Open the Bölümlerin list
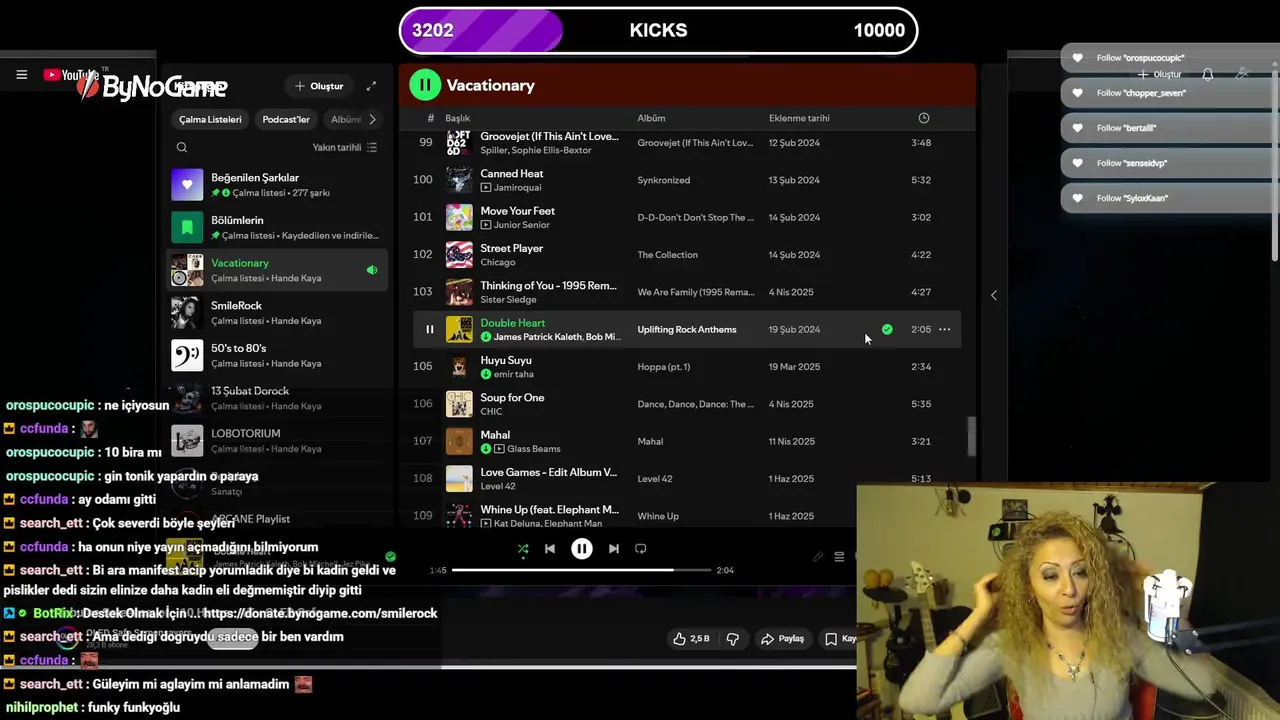The width and height of the screenshot is (1280, 720). (277, 227)
